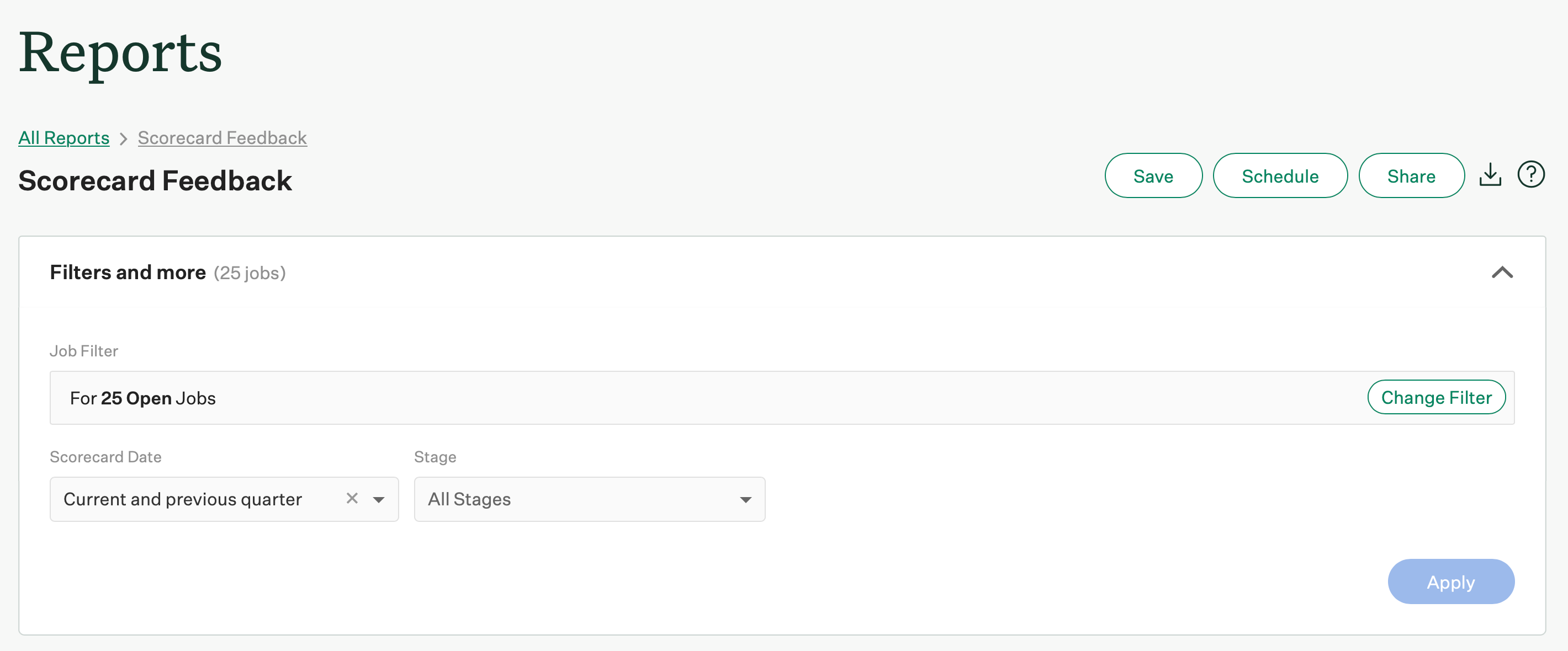Click the Filters and more heading
Screen dimensions: 1568x651
(127, 272)
